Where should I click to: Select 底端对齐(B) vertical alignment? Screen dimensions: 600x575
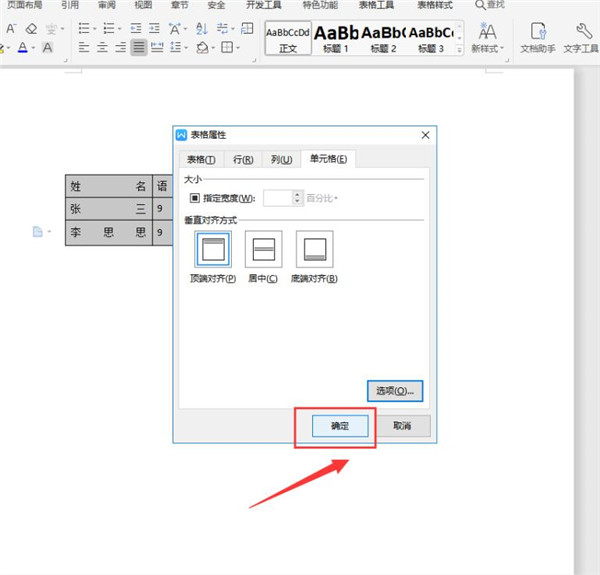tap(315, 249)
